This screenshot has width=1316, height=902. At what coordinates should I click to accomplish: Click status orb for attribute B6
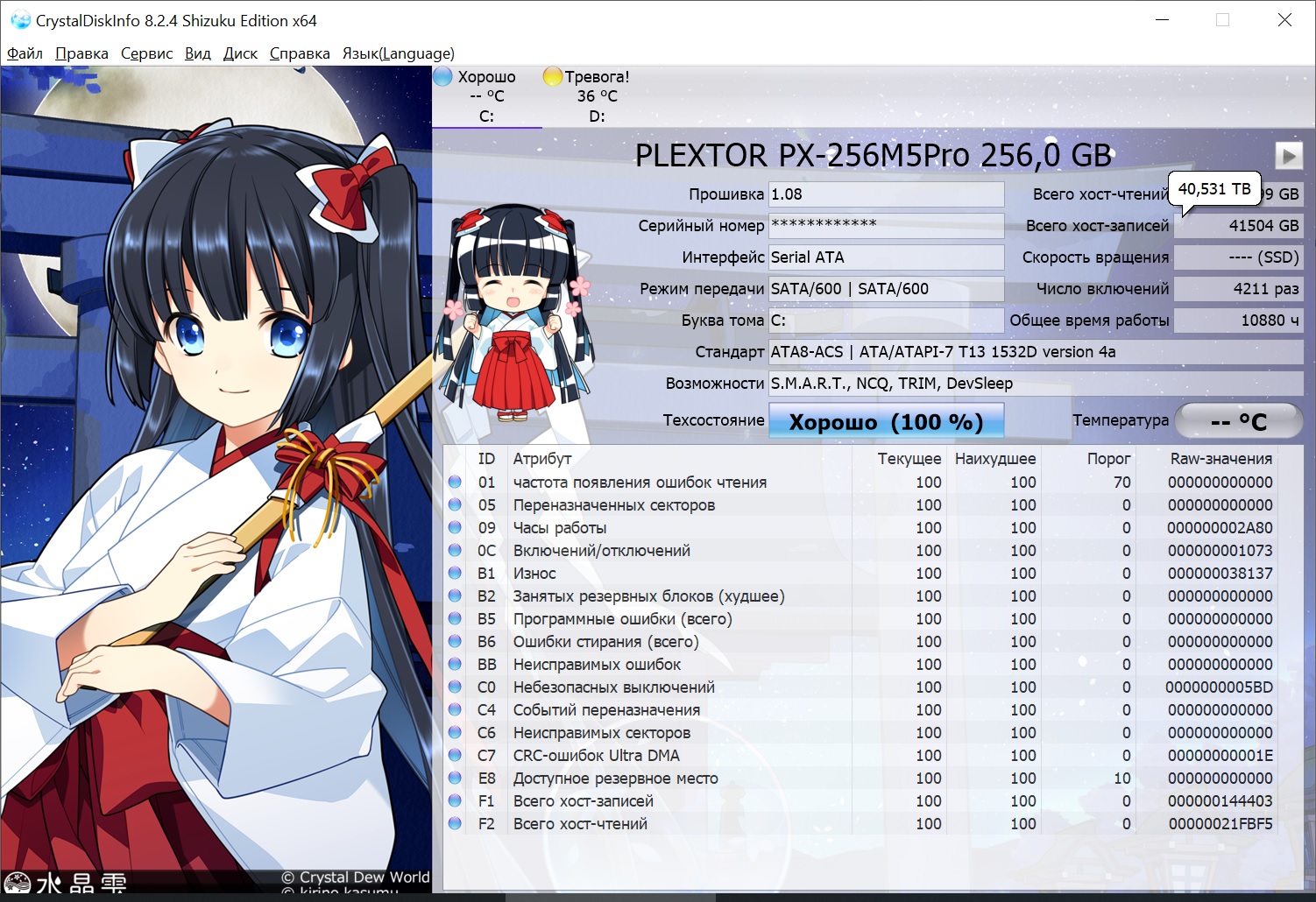(x=455, y=641)
